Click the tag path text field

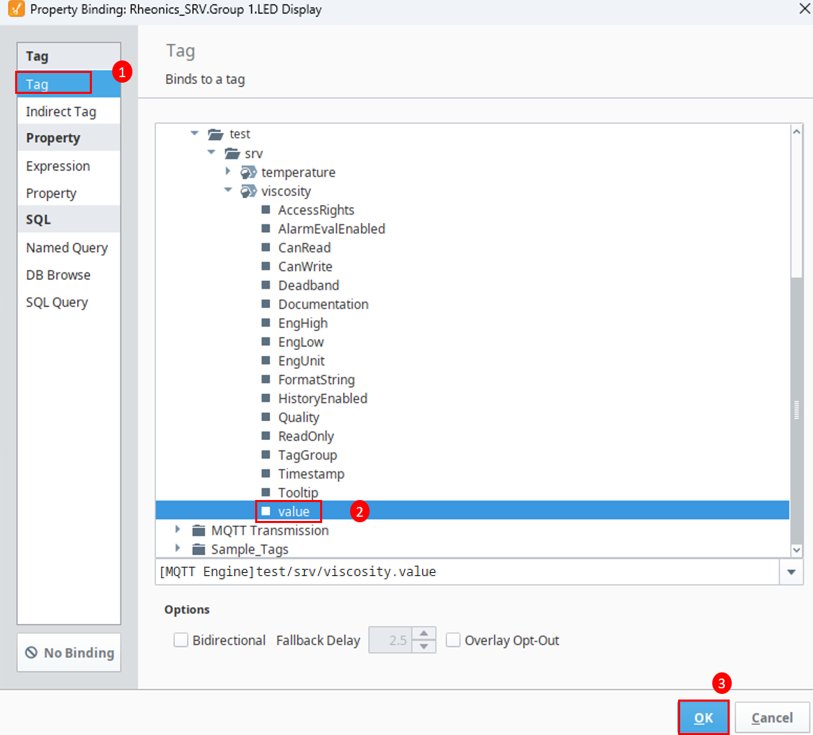(468, 572)
